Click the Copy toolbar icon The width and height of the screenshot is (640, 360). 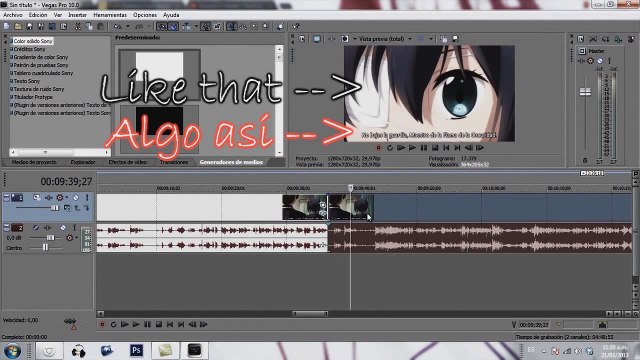(89, 27)
